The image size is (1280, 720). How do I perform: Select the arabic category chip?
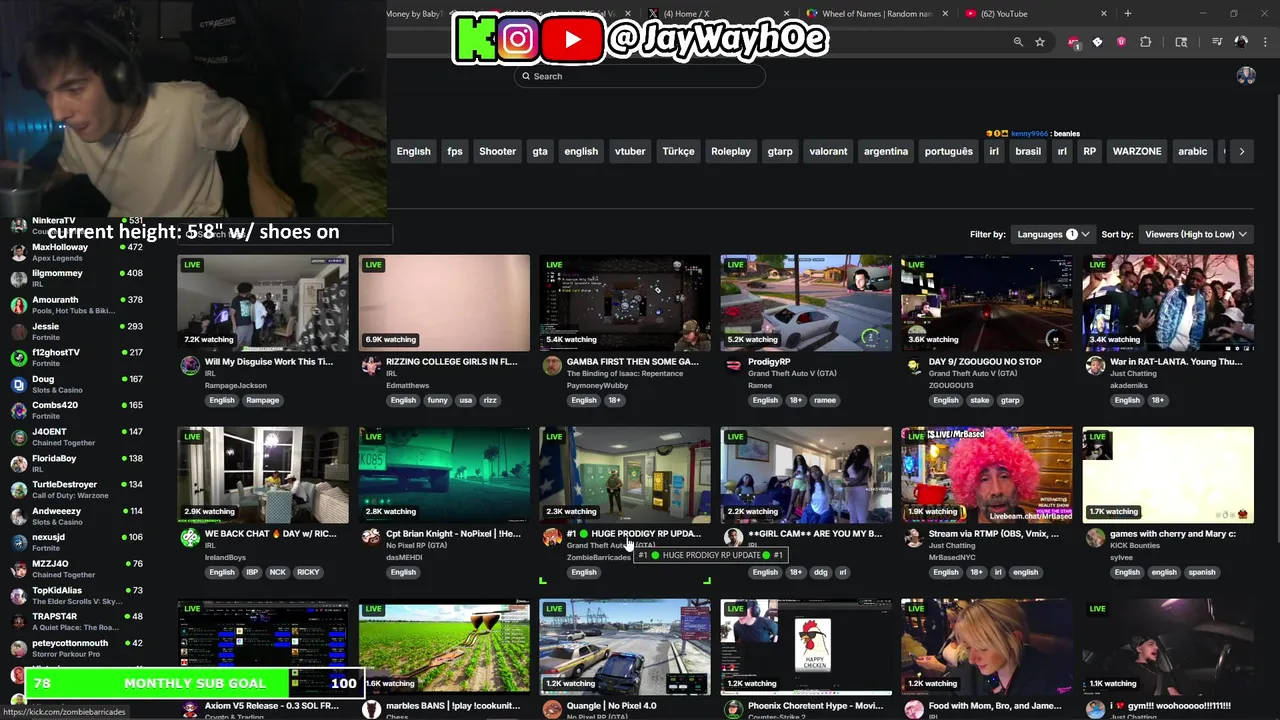1192,151
